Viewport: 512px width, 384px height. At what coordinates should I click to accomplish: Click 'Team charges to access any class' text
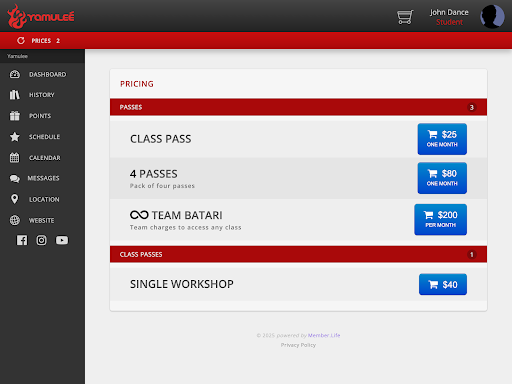(185, 227)
